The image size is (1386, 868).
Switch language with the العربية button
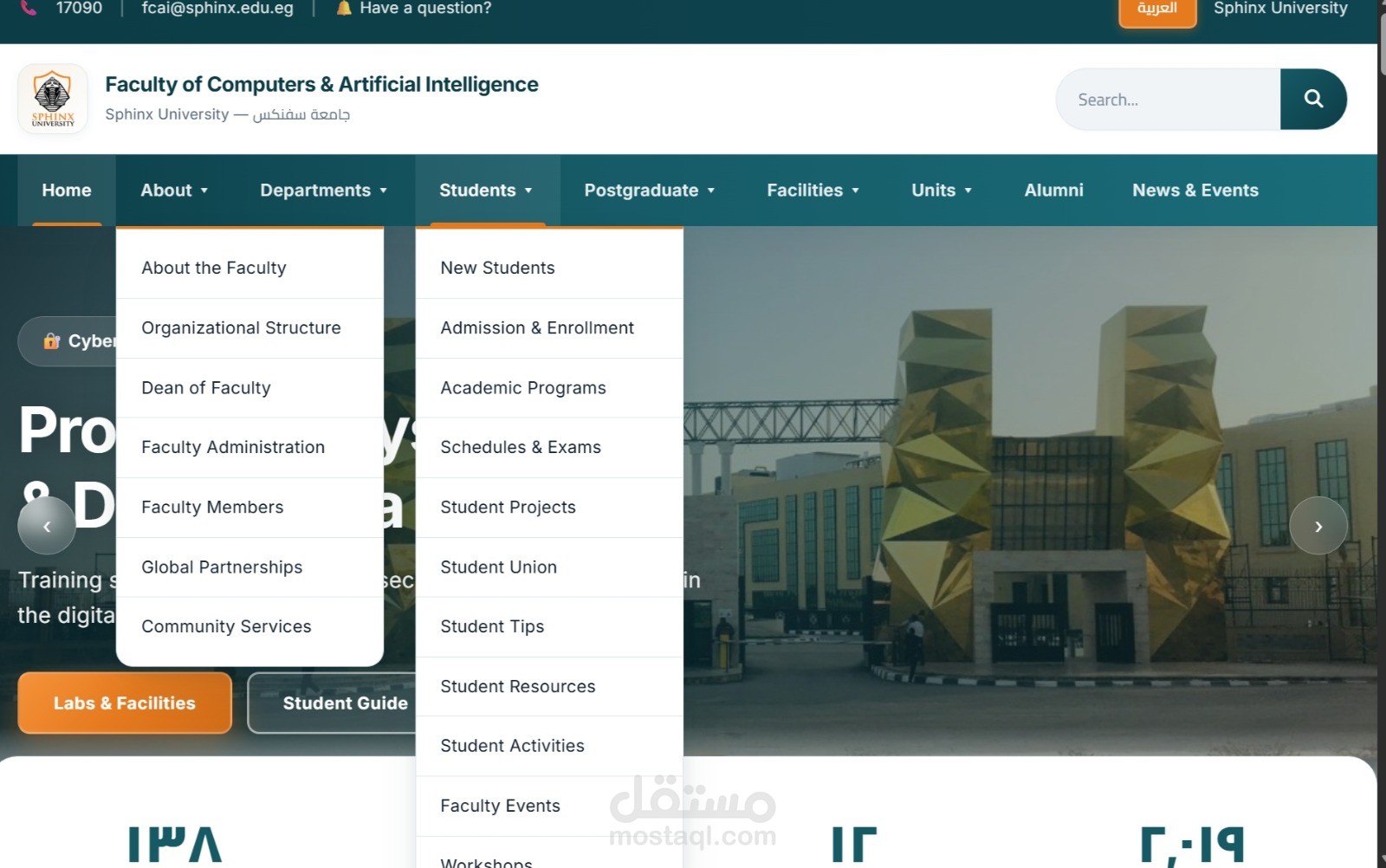[1157, 10]
